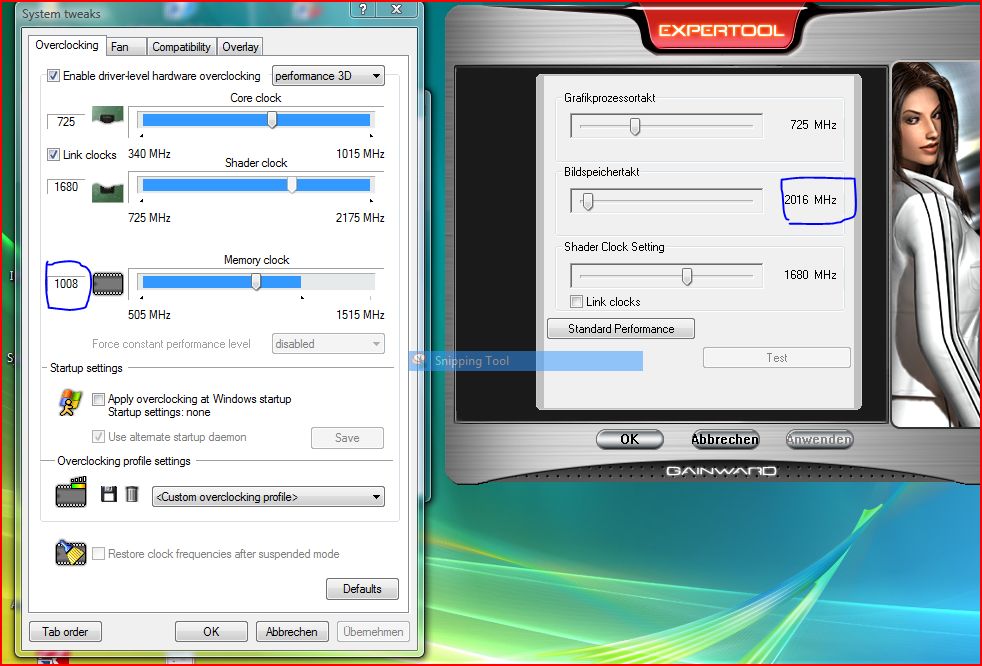Viewport: 982px width, 666px height.
Task: Click the Core clock slider handle
Action: (x=272, y=120)
